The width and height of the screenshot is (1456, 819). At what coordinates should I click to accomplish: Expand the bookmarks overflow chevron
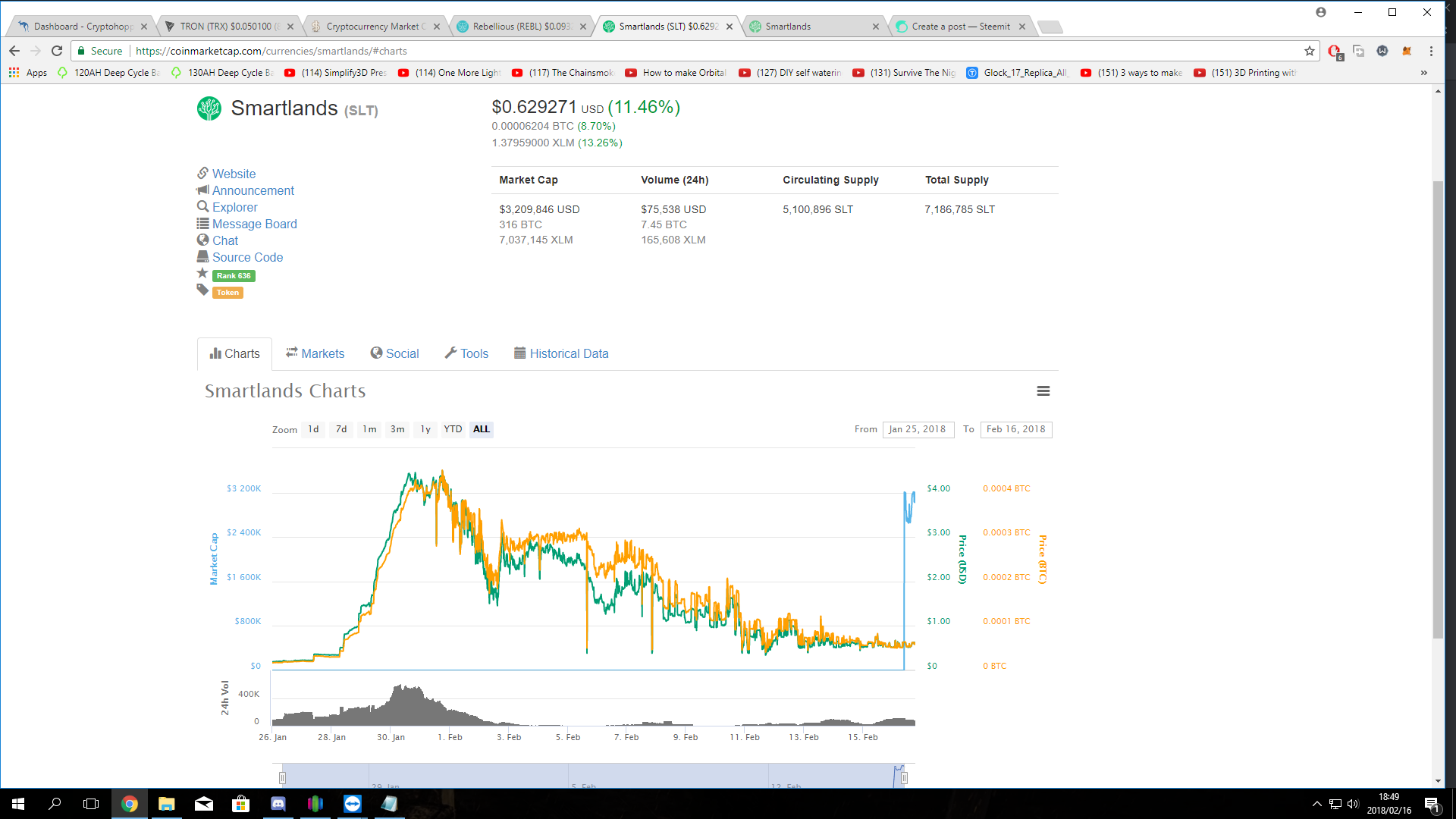[x=1424, y=73]
